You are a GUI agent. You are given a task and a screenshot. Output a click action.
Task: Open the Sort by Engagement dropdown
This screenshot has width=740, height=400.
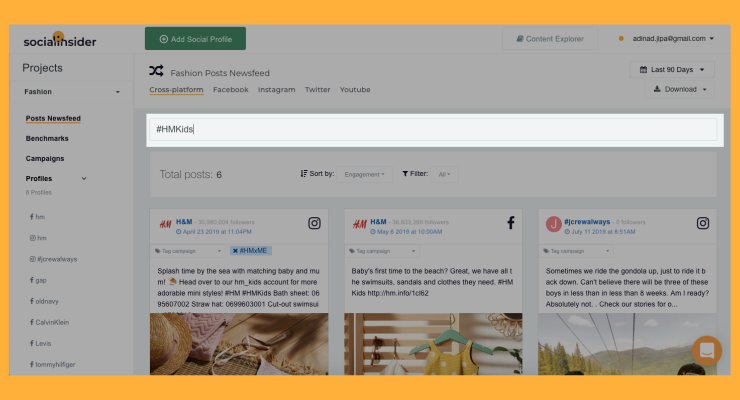(x=364, y=175)
